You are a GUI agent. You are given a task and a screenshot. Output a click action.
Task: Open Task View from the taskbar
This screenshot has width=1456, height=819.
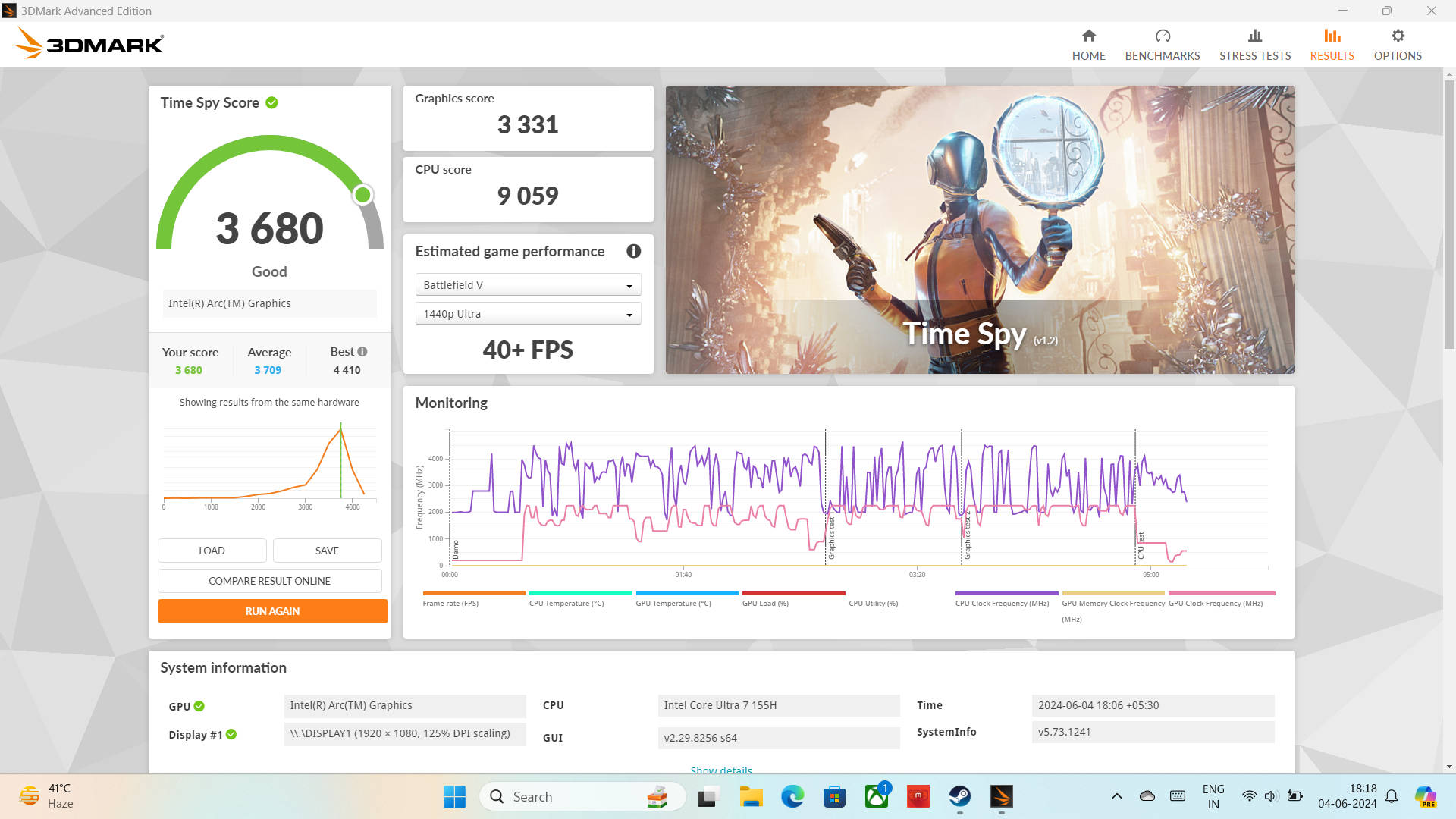click(x=708, y=796)
